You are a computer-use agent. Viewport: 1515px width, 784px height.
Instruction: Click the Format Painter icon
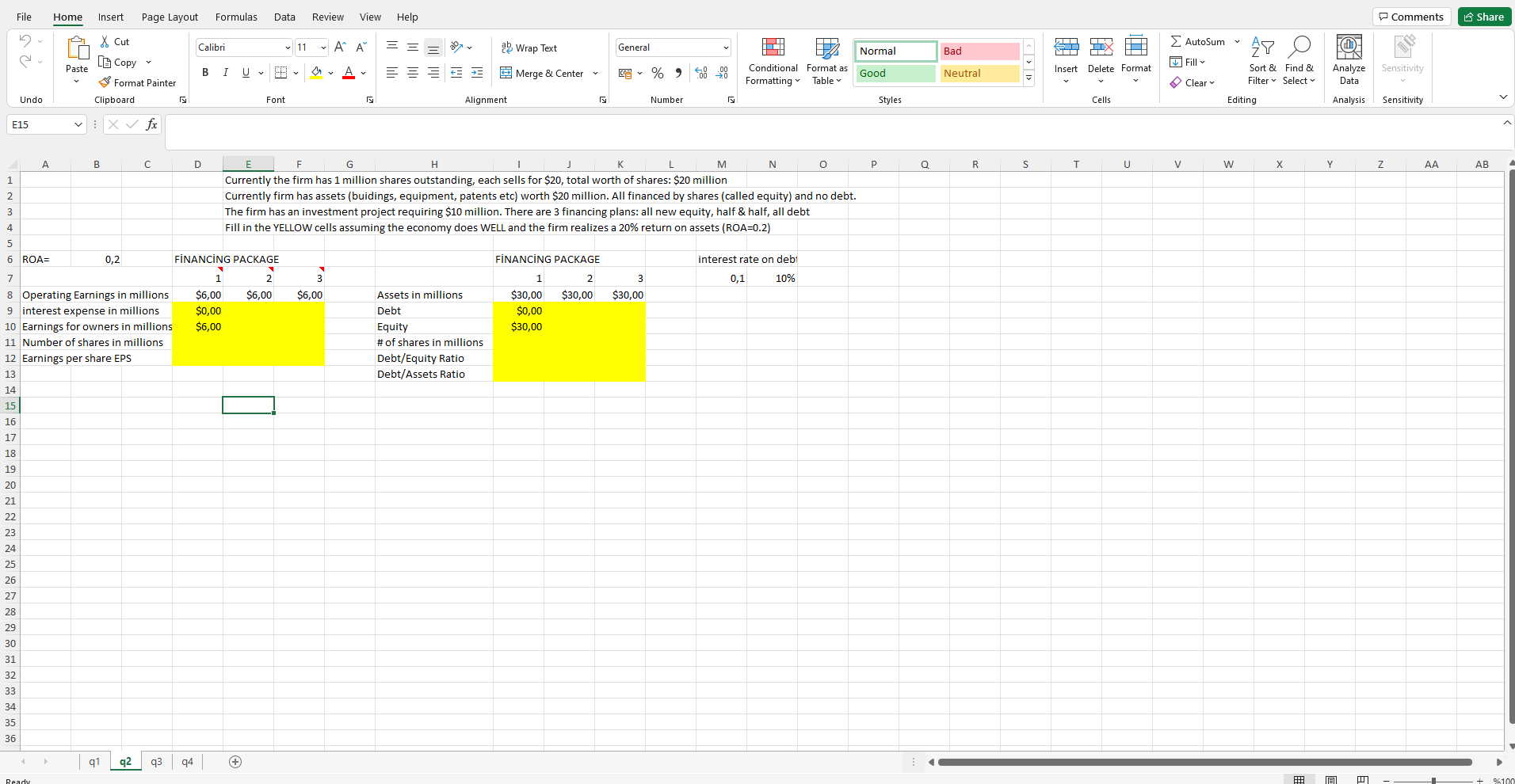click(104, 82)
